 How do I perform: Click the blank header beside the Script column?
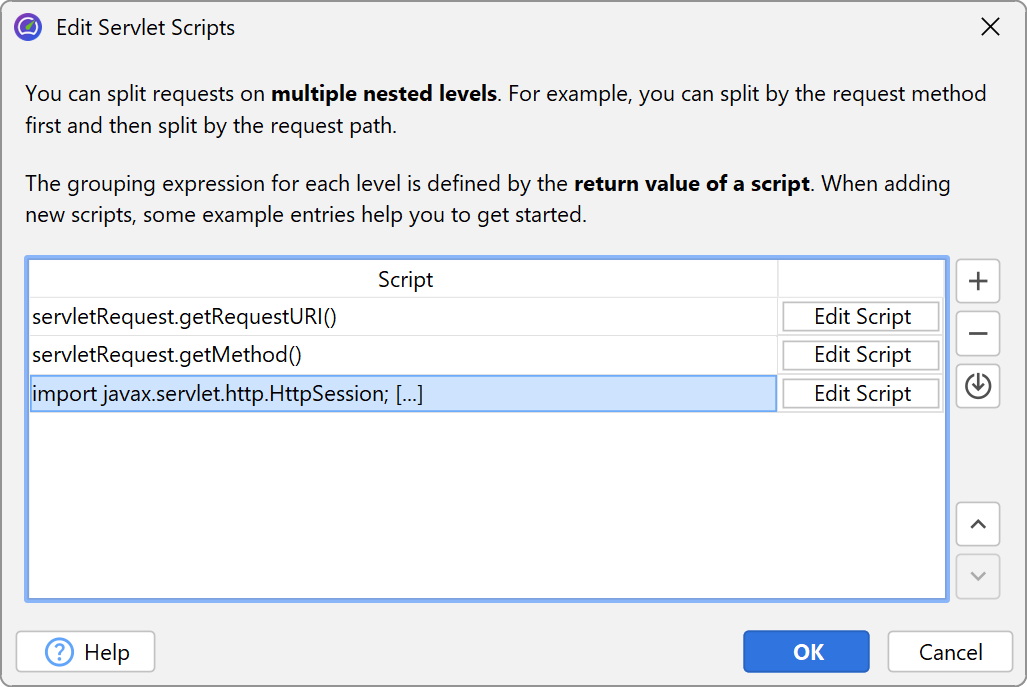click(860, 280)
